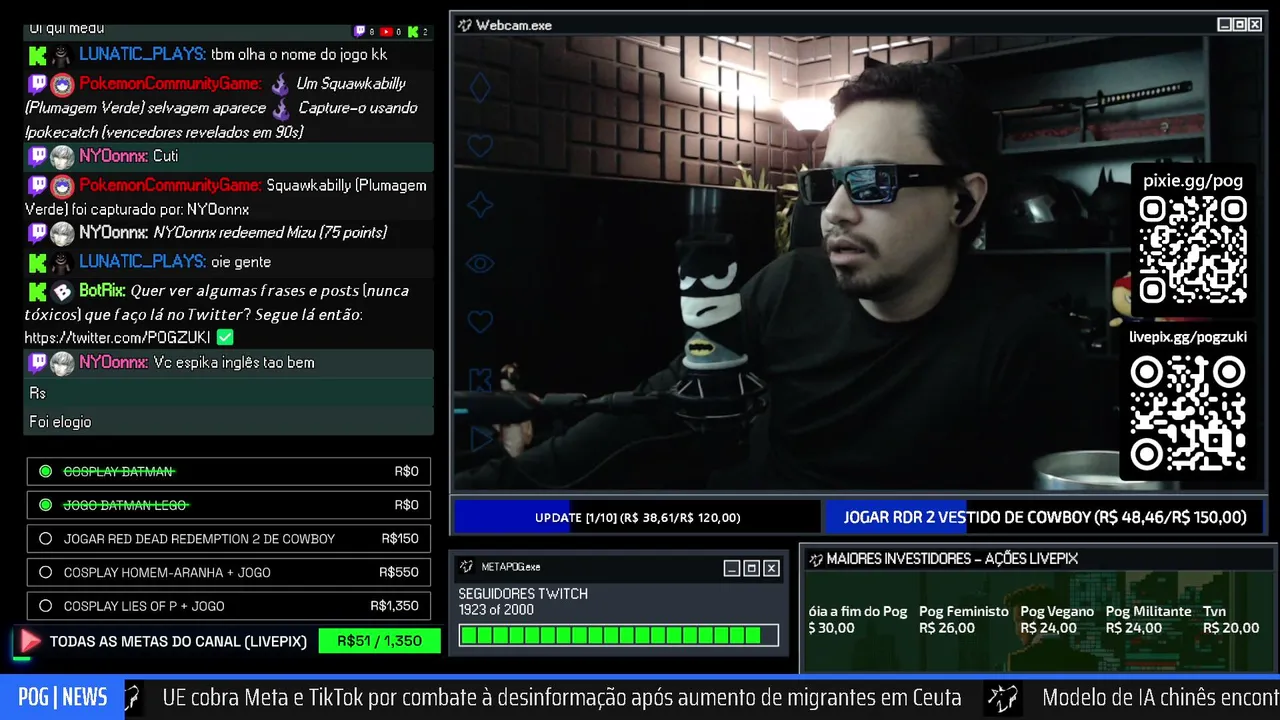Open the pixie.gg/pog link text
The image size is (1280, 720).
(1193, 181)
